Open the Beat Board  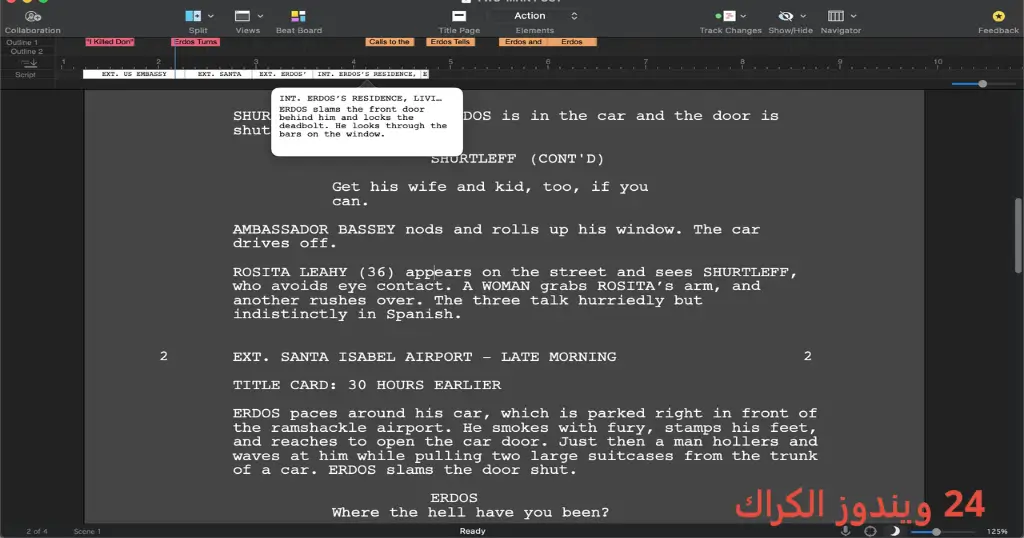pos(298,22)
